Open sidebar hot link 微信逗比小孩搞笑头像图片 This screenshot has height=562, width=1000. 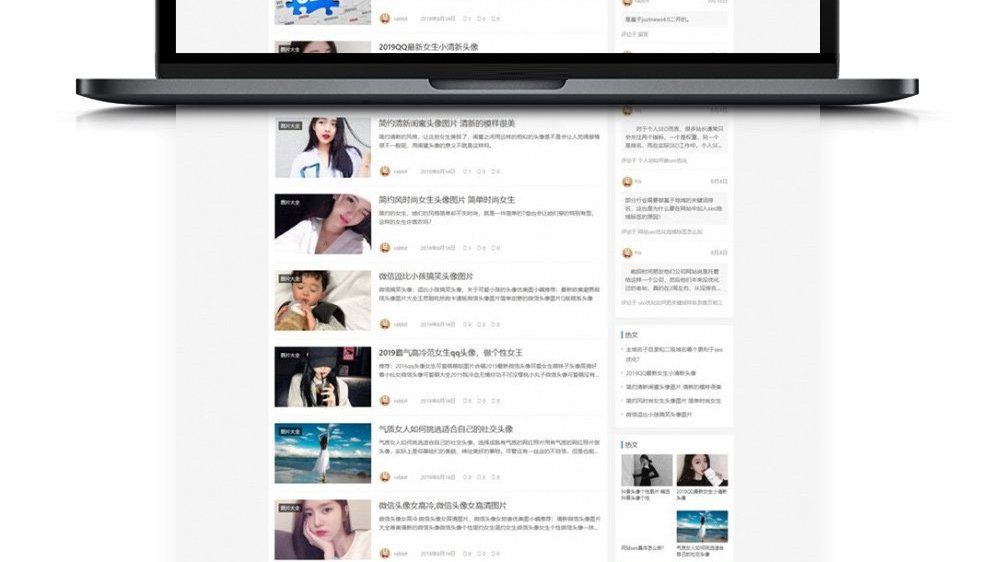pyautogui.click(x=659, y=415)
